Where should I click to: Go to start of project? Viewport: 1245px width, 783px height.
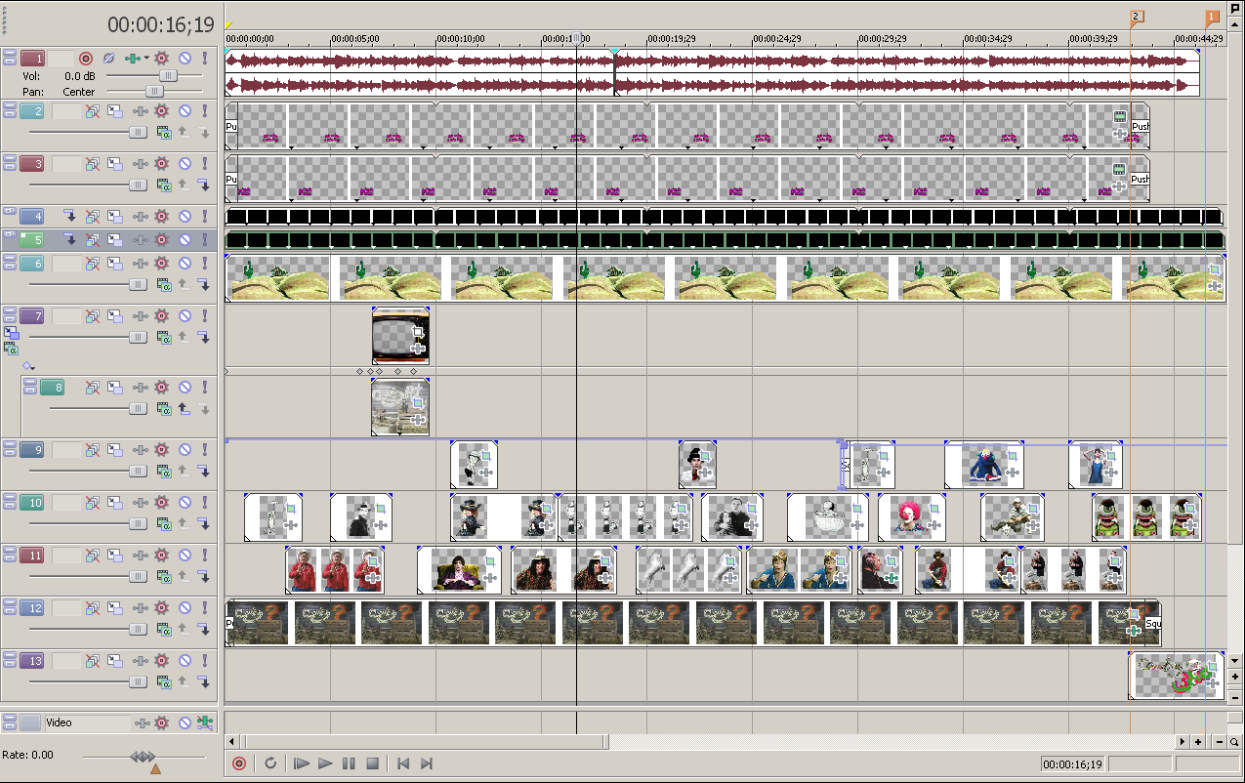click(403, 763)
